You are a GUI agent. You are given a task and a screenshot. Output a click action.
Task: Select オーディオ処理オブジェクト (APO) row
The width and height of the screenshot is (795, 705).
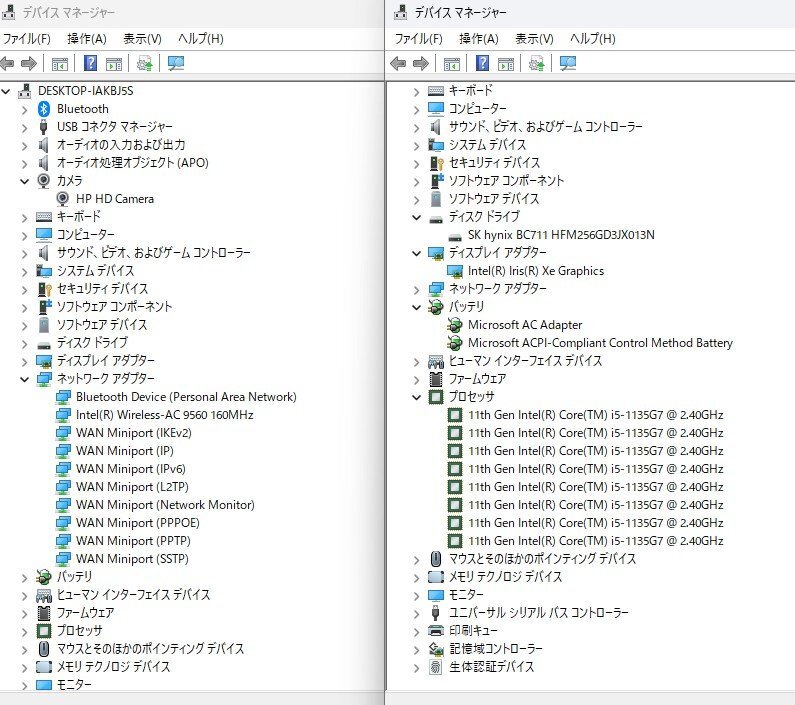[x=133, y=163]
